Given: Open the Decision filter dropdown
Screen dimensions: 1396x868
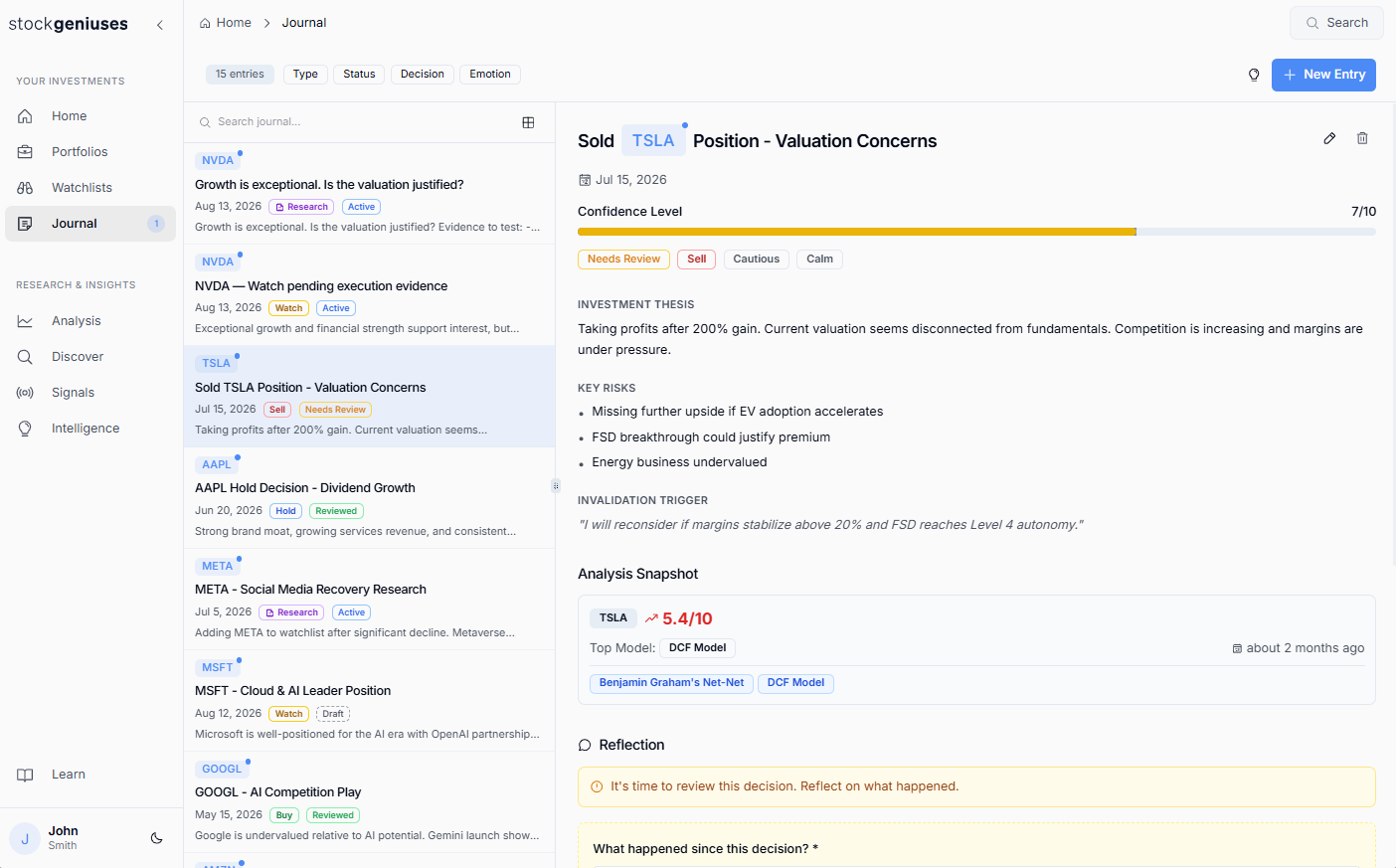Looking at the screenshot, I should (x=423, y=75).
